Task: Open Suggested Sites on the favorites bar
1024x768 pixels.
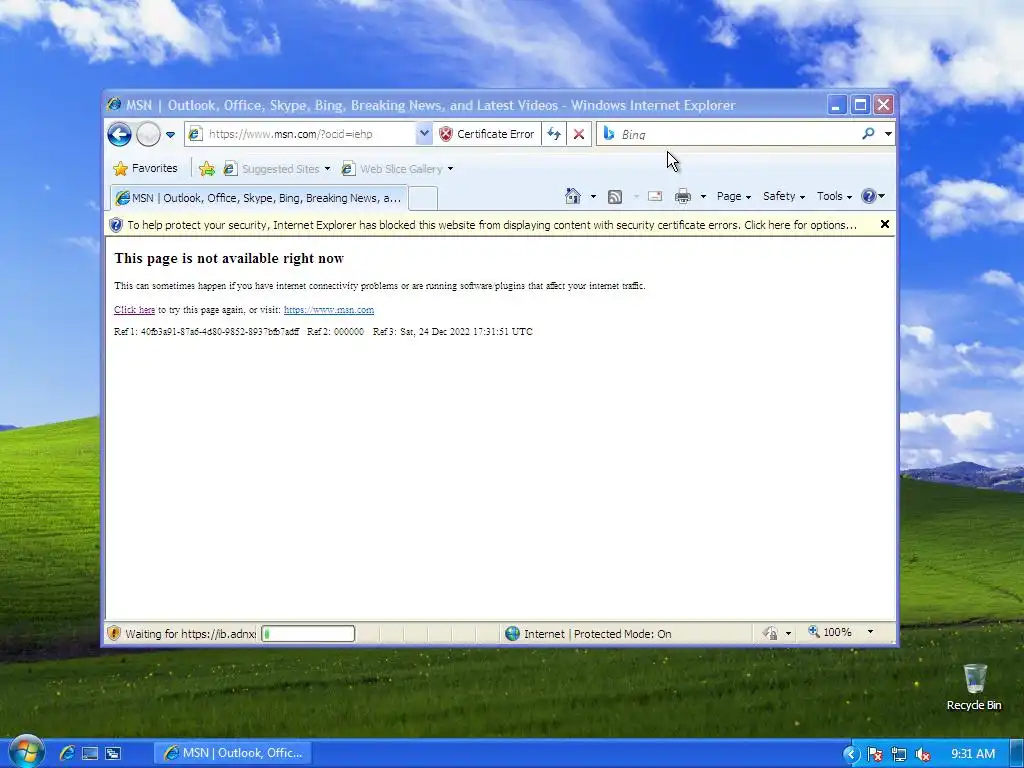Action: [277, 168]
